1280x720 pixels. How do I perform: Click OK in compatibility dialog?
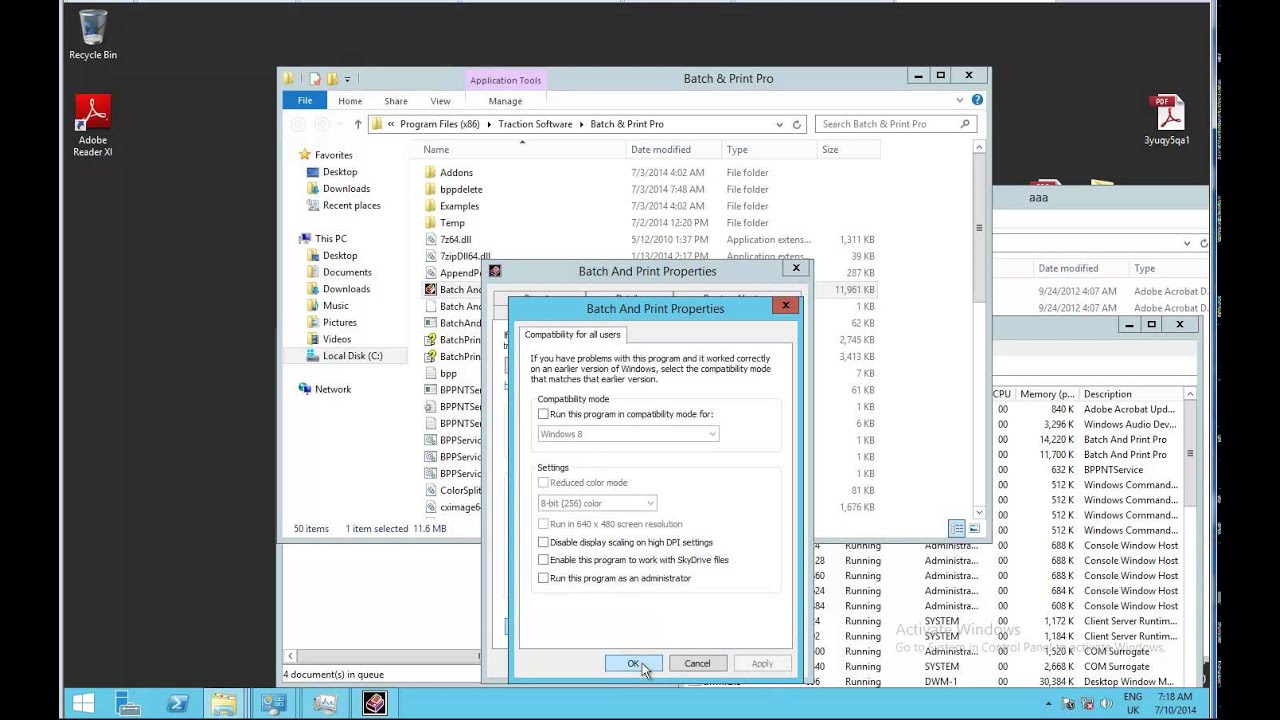click(633, 663)
